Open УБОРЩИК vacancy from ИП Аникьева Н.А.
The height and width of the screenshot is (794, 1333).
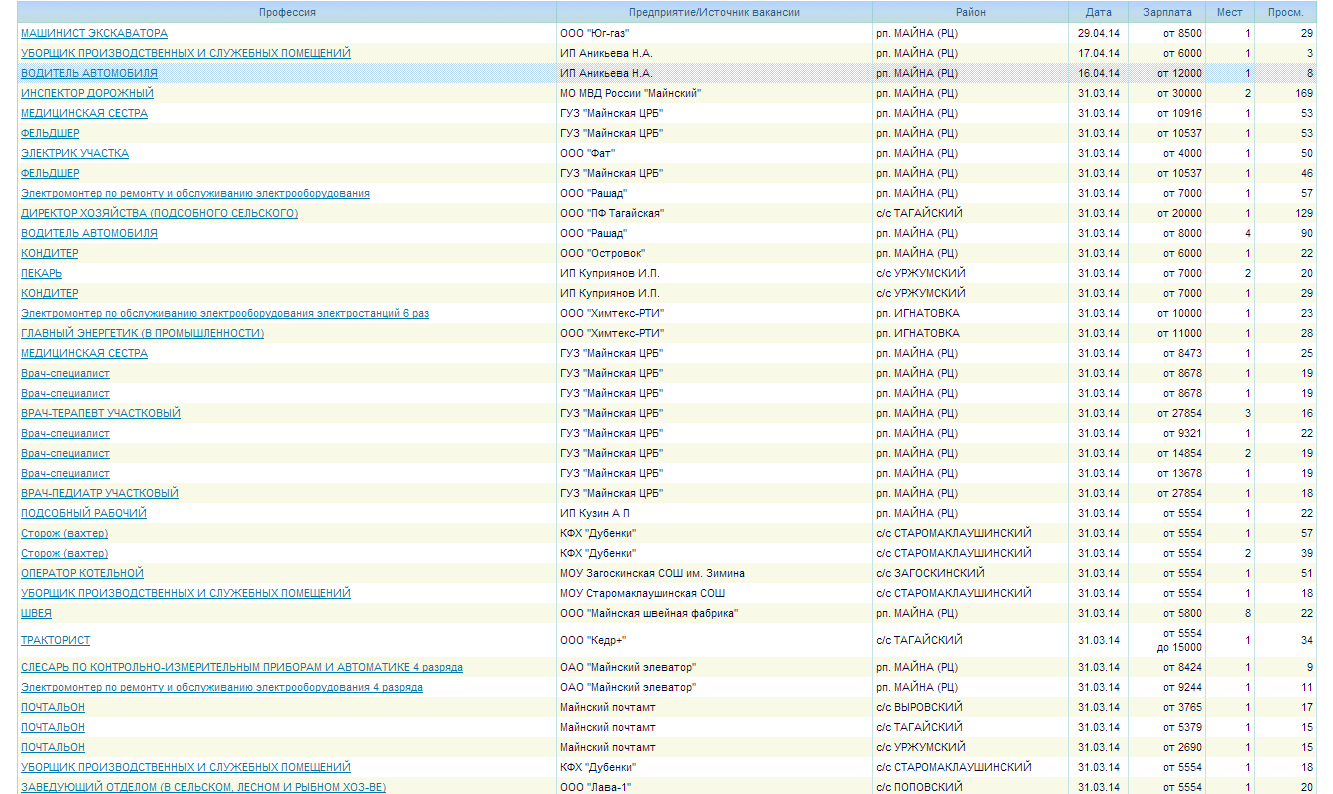(186, 53)
